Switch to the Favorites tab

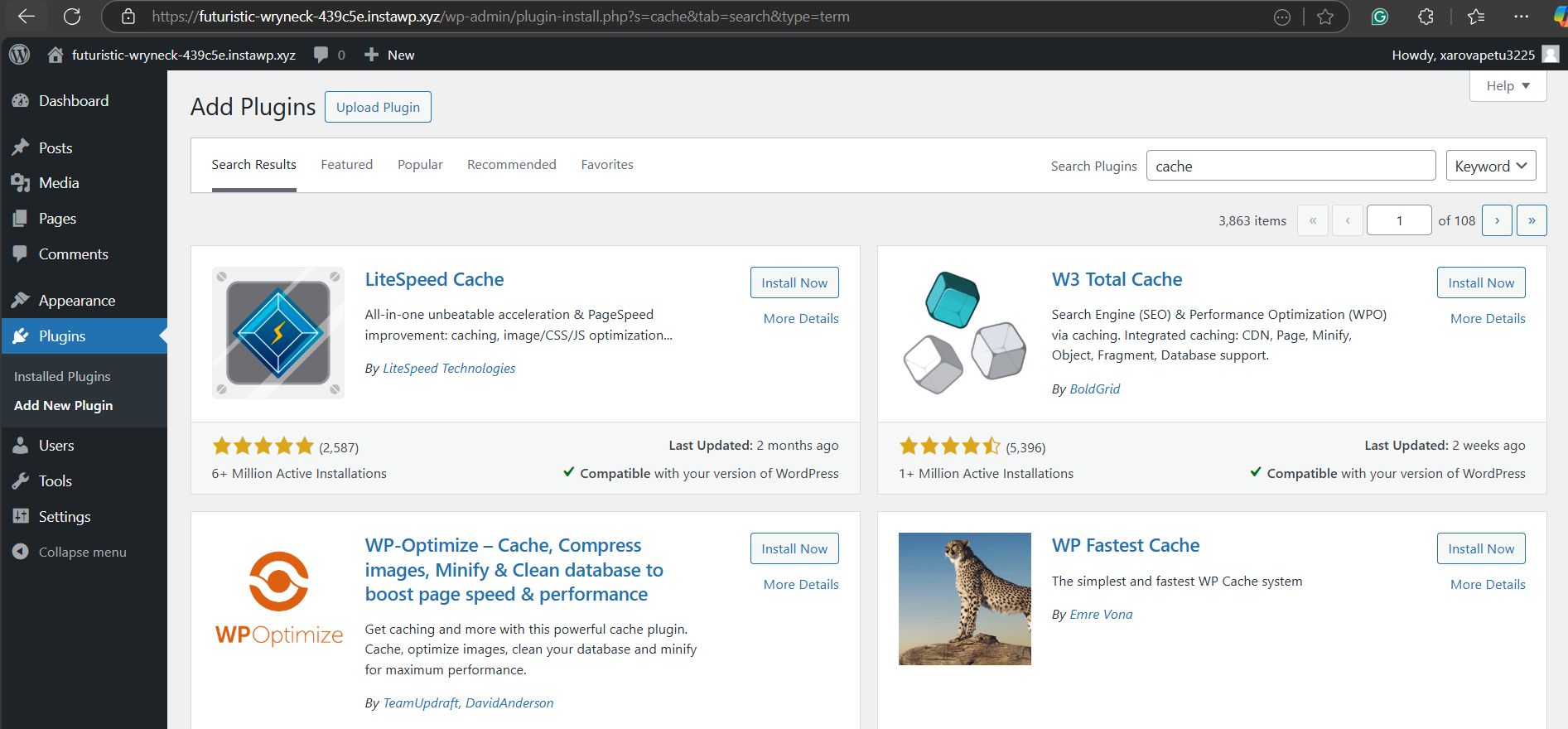[607, 165]
